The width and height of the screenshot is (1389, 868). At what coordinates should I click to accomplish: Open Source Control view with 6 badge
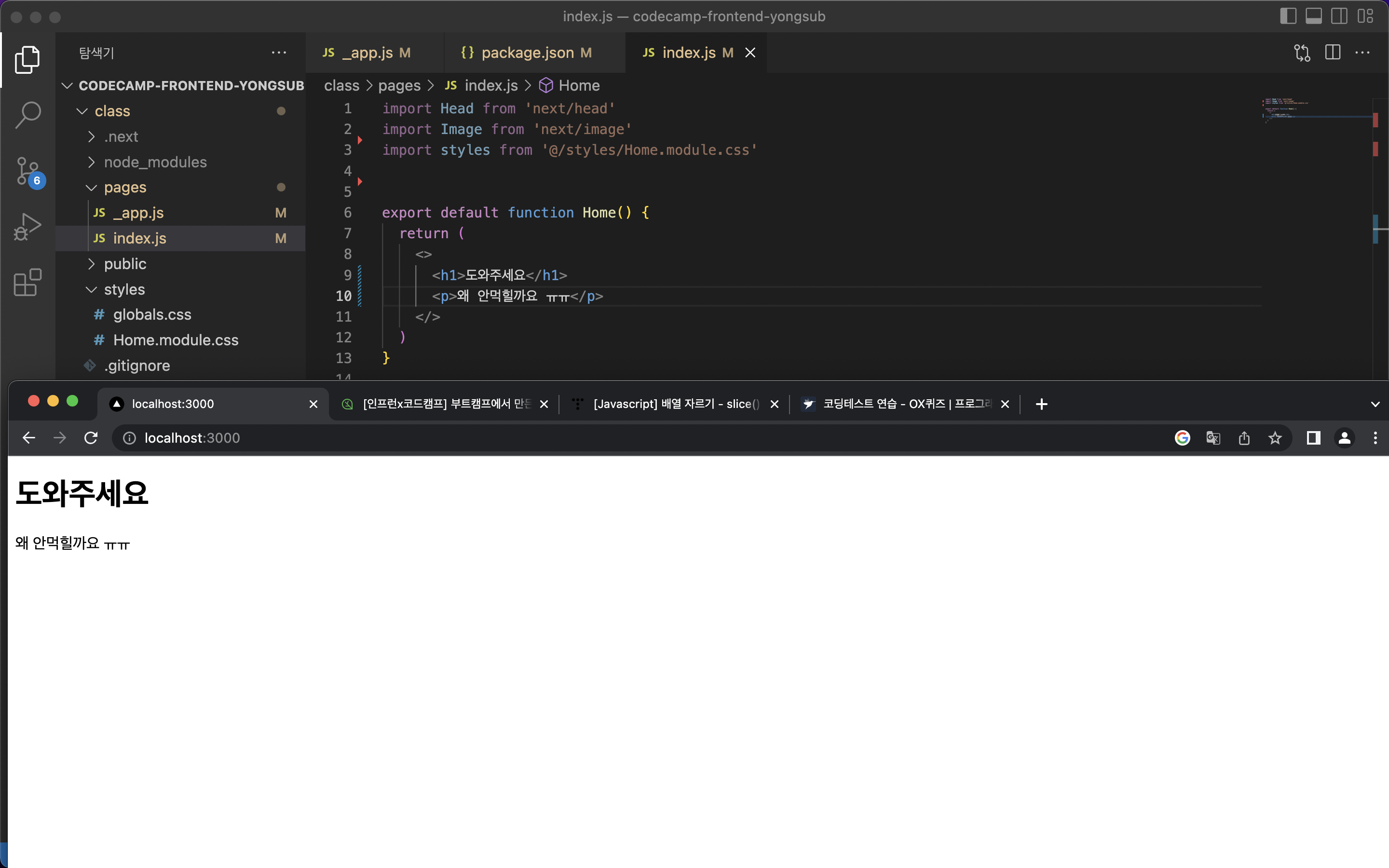[28, 172]
